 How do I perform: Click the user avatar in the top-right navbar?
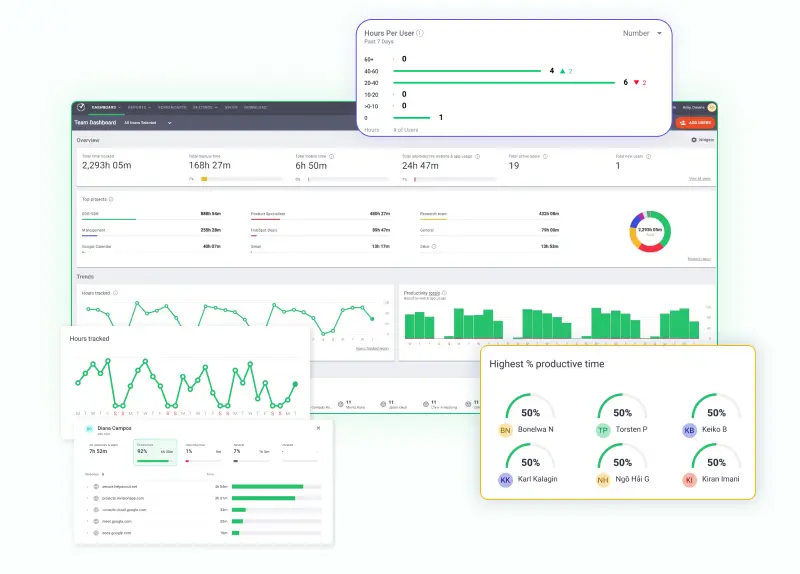pos(712,107)
